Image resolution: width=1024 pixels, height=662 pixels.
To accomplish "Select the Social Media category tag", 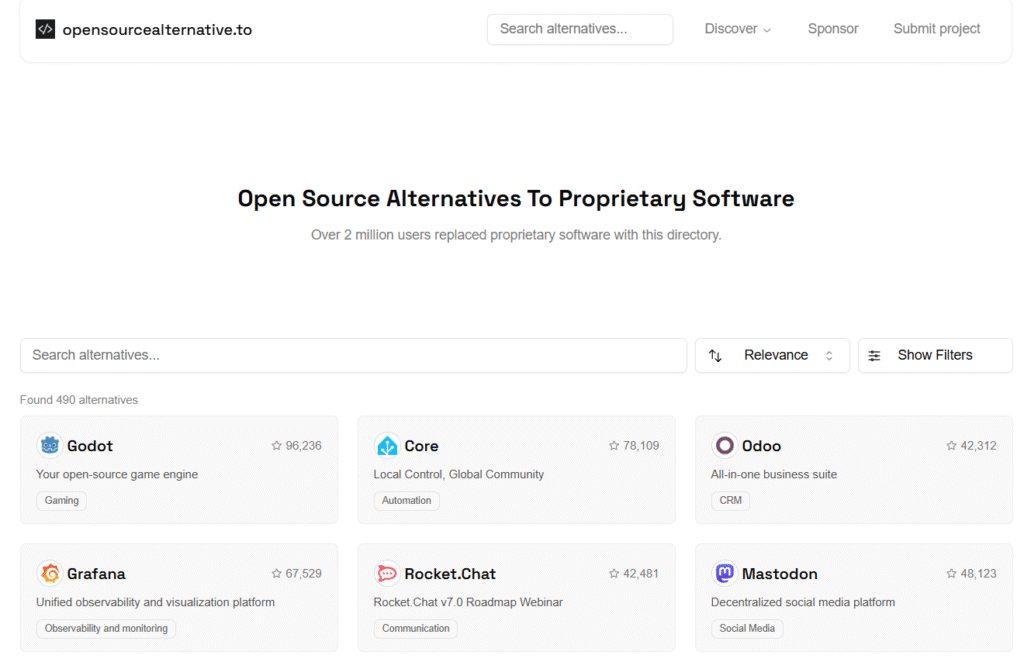I will click(x=747, y=628).
